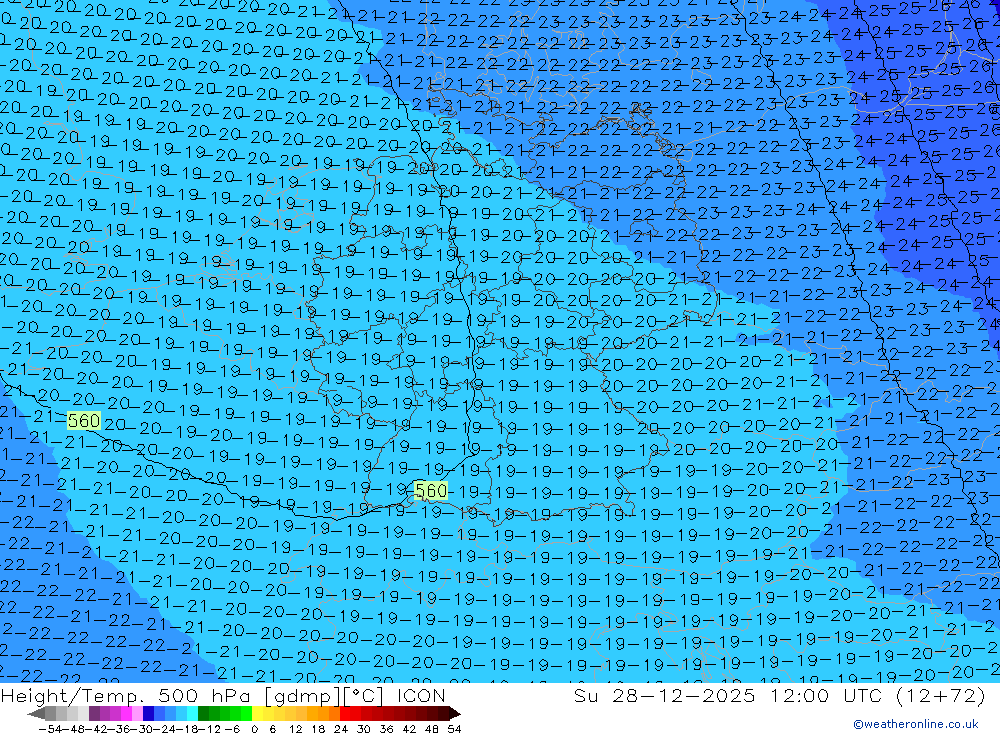Click the '-6' legend value

click(232, 729)
